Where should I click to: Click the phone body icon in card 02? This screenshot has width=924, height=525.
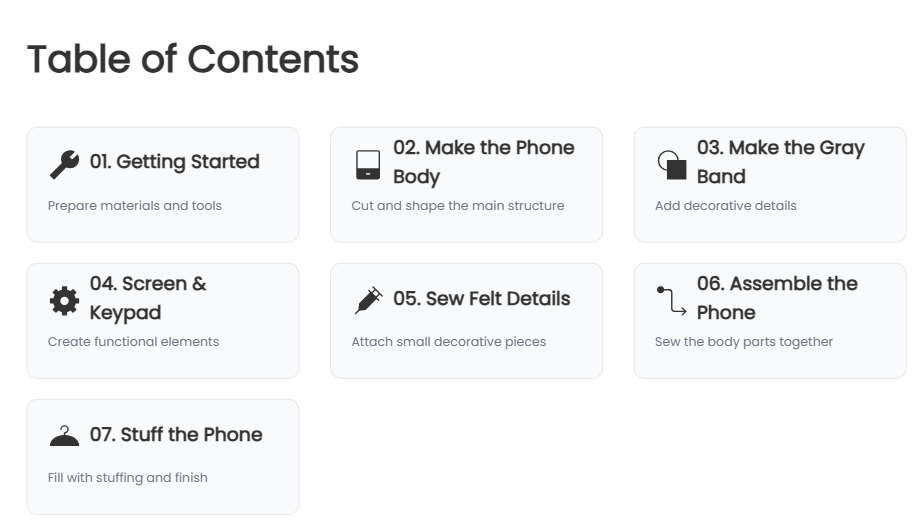[368, 164]
